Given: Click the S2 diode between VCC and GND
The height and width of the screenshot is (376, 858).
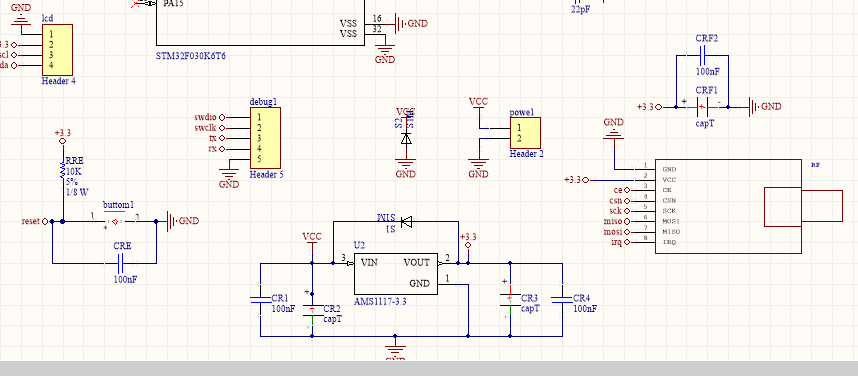Looking at the screenshot, I should (406, 138).
